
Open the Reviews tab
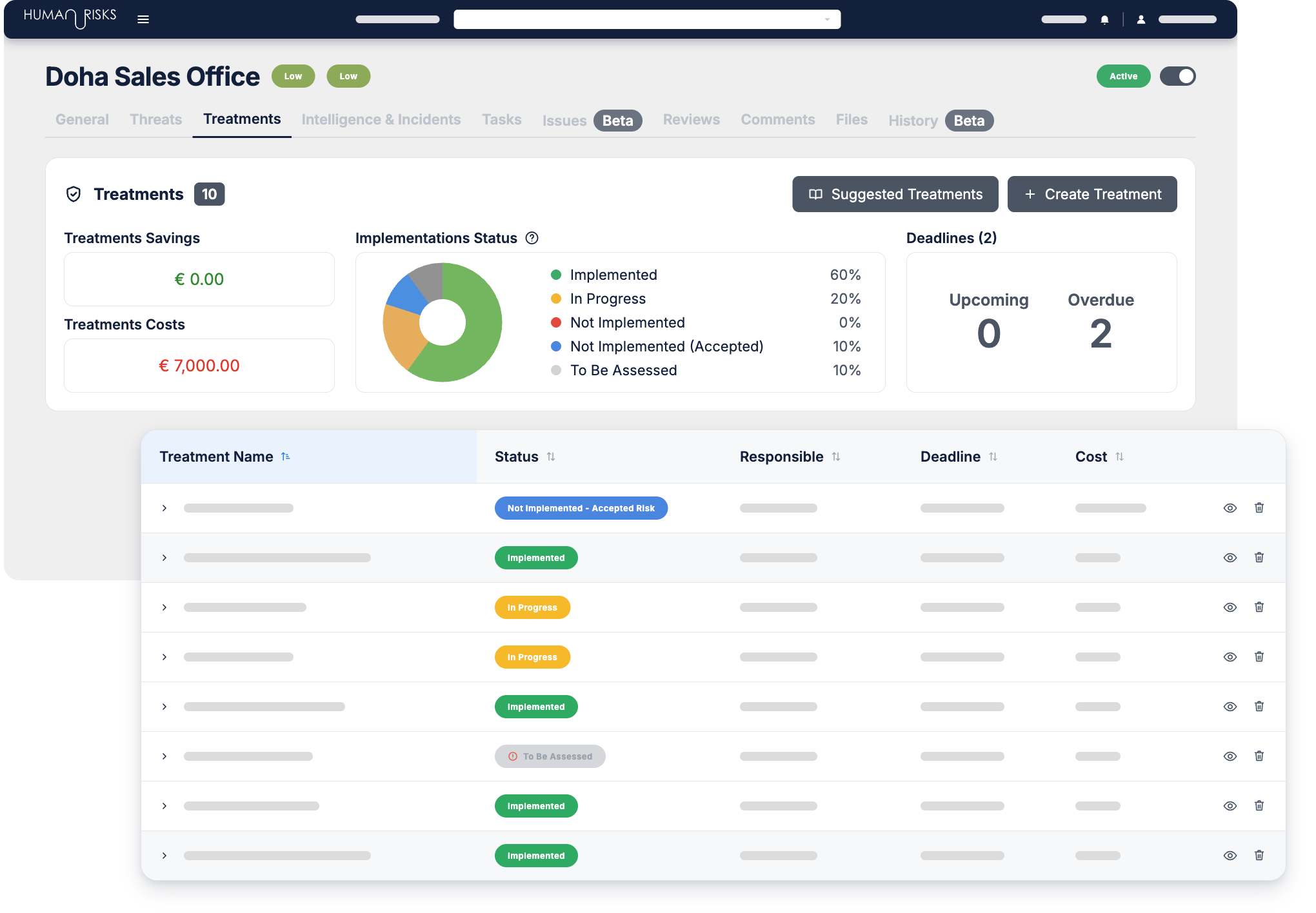692,119
